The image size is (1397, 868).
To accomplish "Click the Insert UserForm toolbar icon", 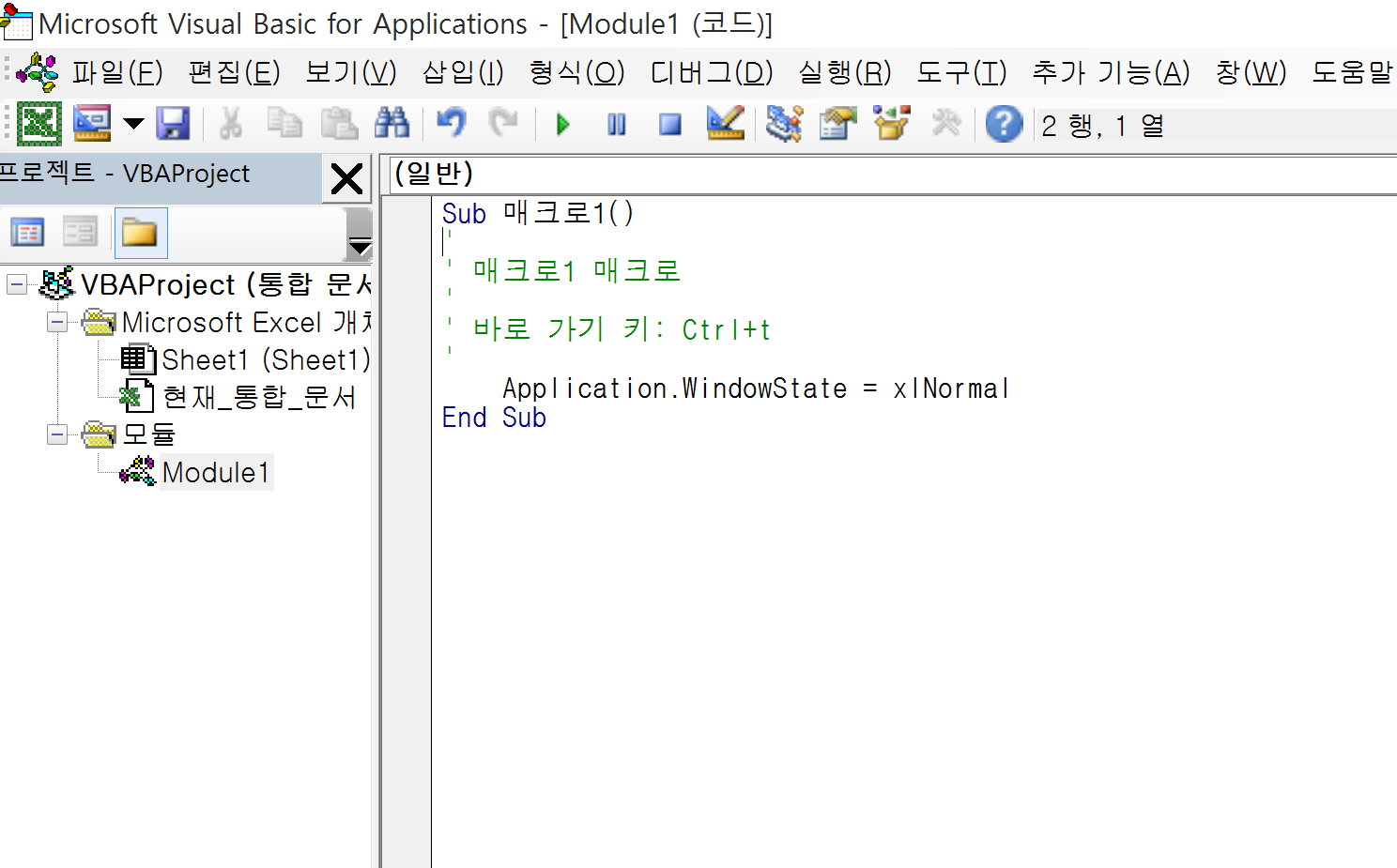I will [93, 123].
